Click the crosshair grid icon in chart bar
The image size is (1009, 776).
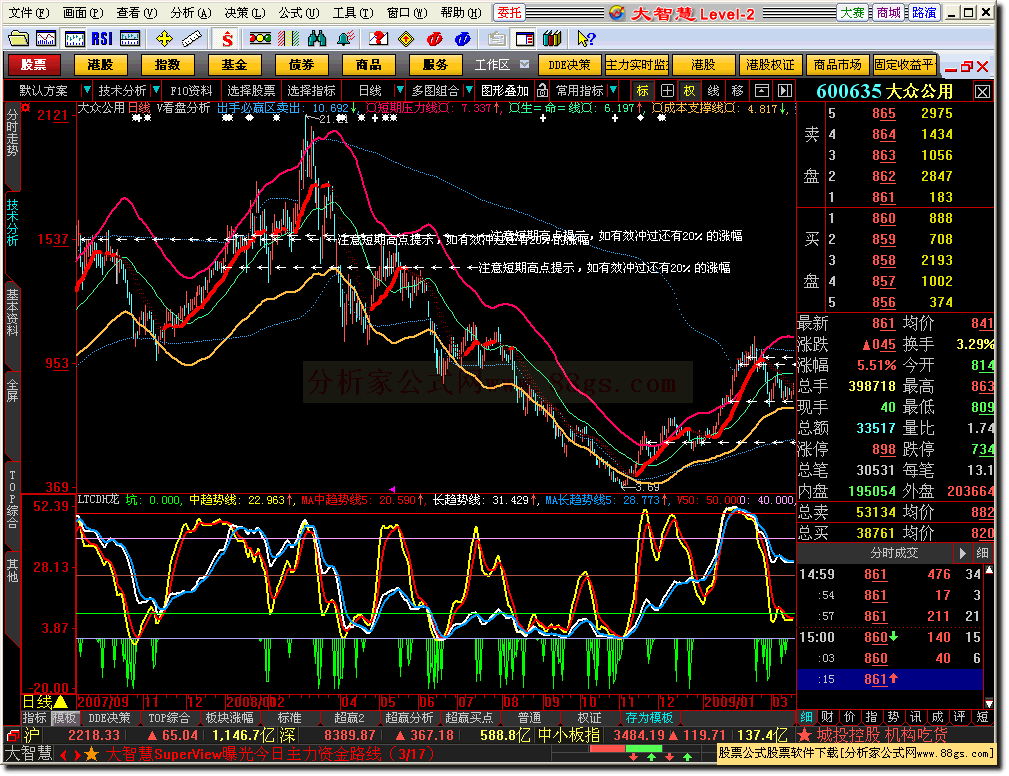pyautogui.click(x=667, y=91)
